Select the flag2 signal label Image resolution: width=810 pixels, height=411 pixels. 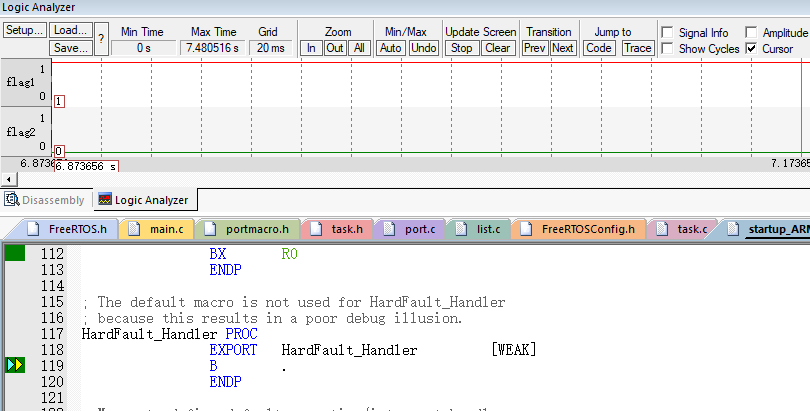[x=21, y=132]
